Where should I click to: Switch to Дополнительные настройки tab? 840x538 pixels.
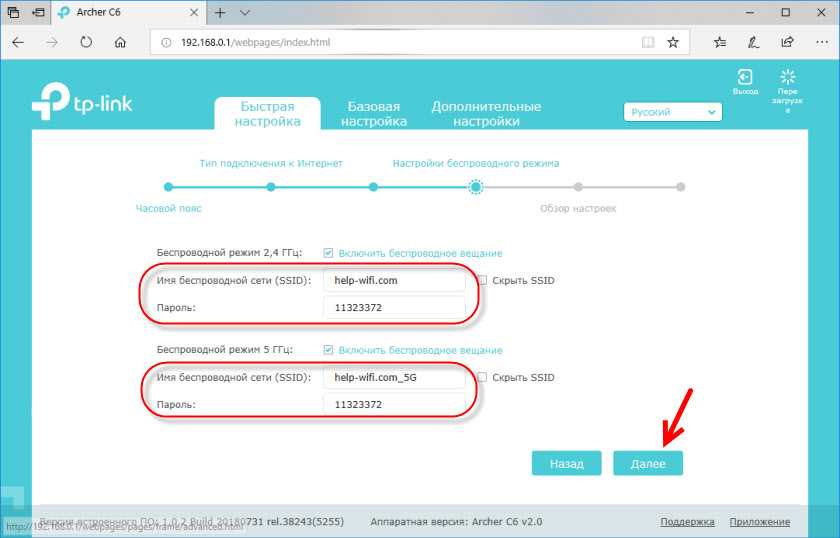(486, 114)
